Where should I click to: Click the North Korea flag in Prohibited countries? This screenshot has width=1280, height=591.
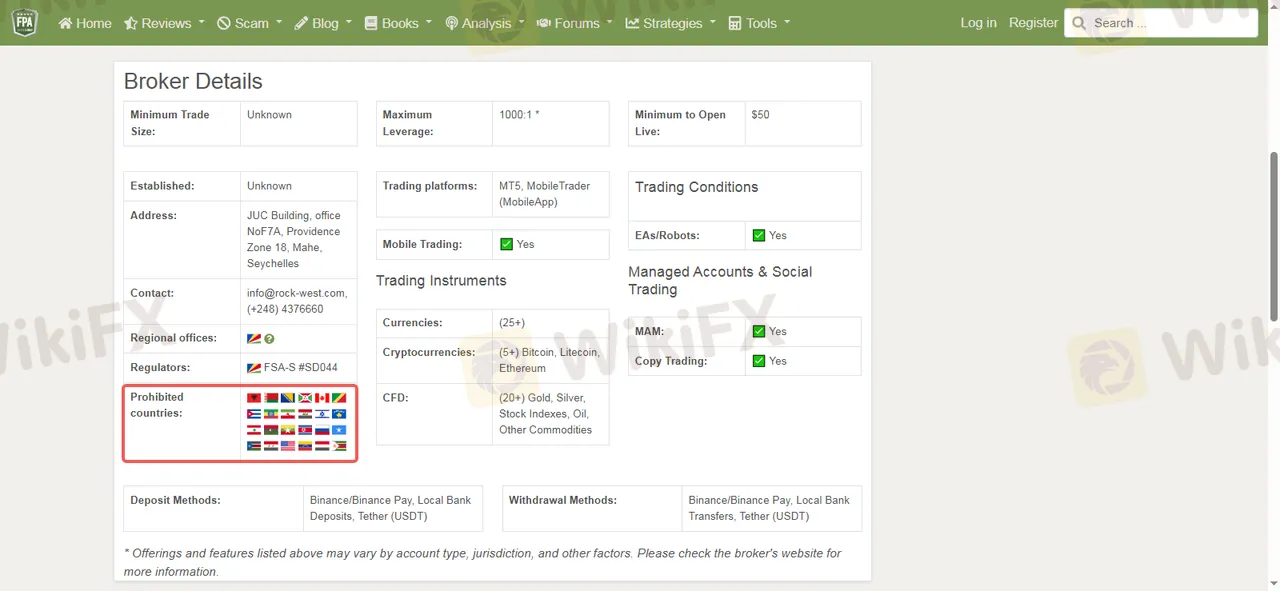(305, 430)
